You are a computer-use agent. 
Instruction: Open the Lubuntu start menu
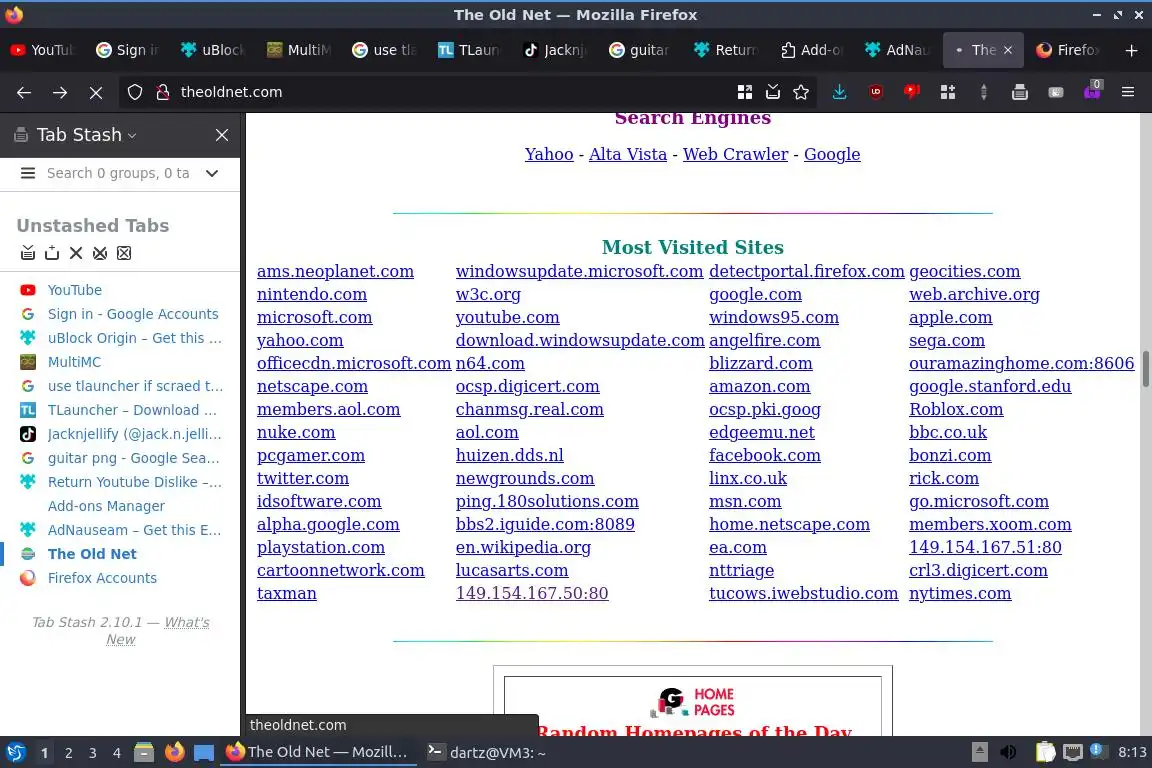click(15, 753)
